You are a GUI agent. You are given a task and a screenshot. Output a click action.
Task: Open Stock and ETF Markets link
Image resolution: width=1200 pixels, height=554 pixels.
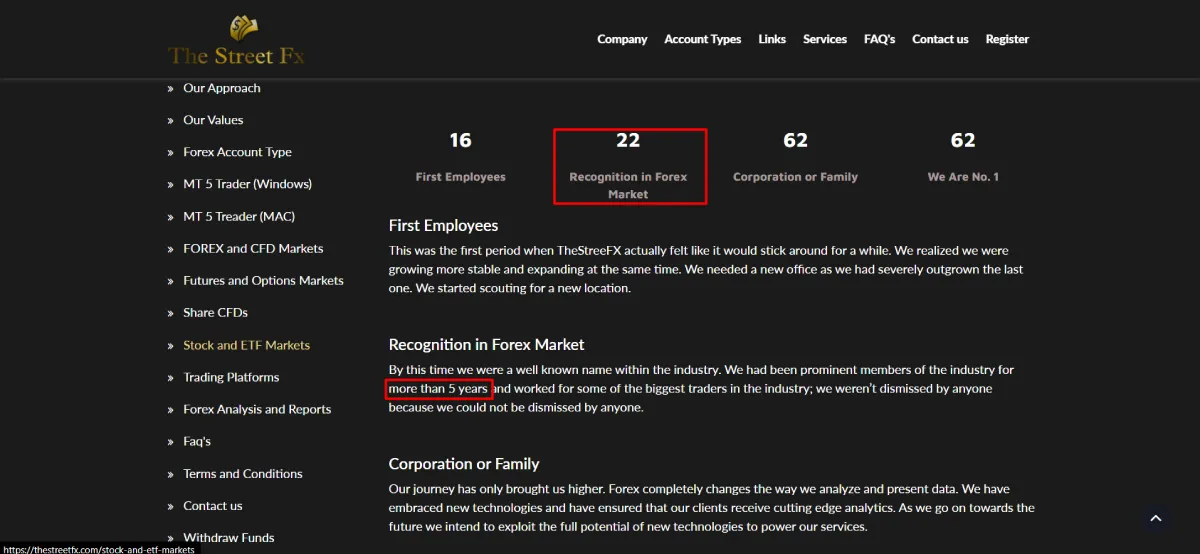(247, 345)
